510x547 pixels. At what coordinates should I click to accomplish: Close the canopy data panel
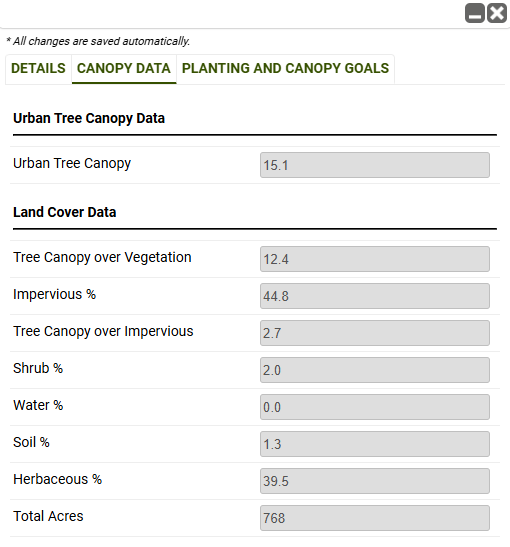(x=497, y=13)
